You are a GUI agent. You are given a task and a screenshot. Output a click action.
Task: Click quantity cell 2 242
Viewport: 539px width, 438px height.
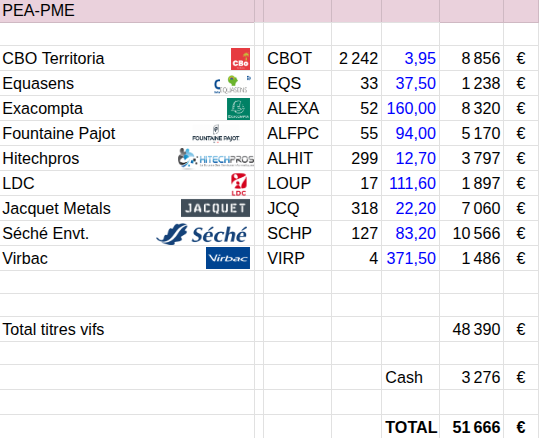tap(356, 58)
